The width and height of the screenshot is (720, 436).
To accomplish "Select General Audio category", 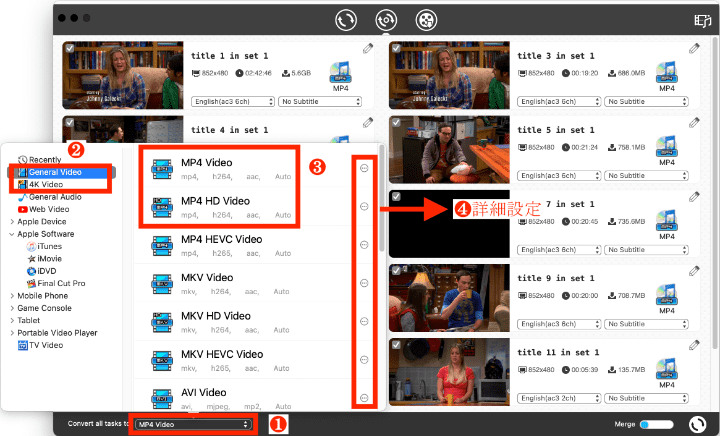I will pyautogui.click(x=50, y=197).
